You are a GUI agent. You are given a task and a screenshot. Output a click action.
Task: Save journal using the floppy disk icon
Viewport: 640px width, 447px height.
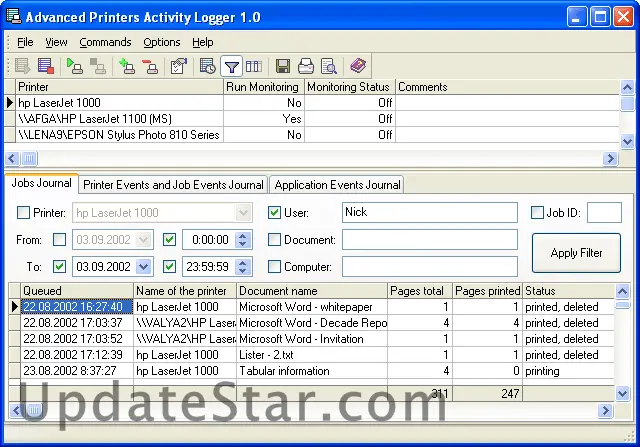point(283,66)
